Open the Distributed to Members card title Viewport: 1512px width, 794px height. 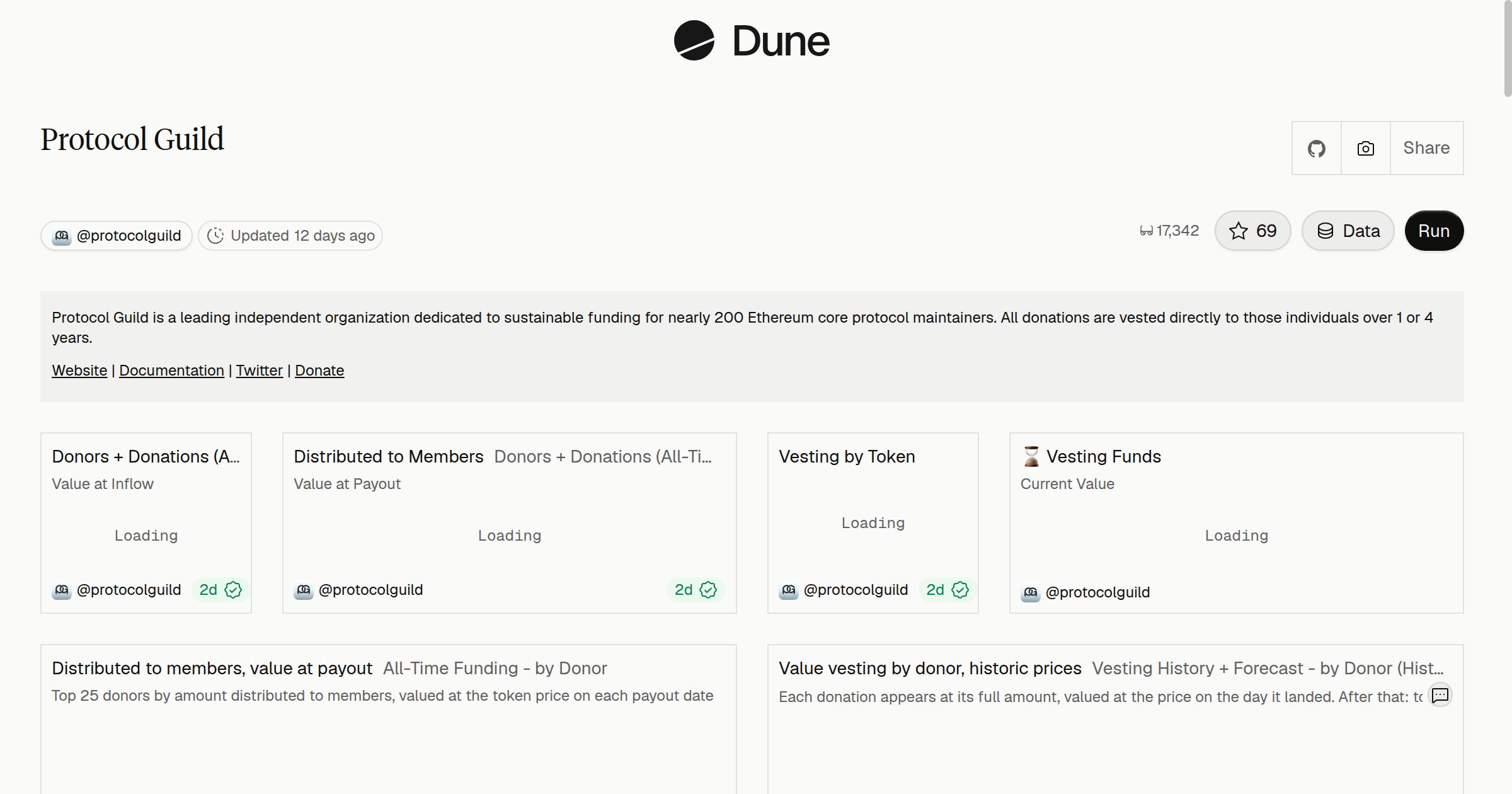(388, 456)
